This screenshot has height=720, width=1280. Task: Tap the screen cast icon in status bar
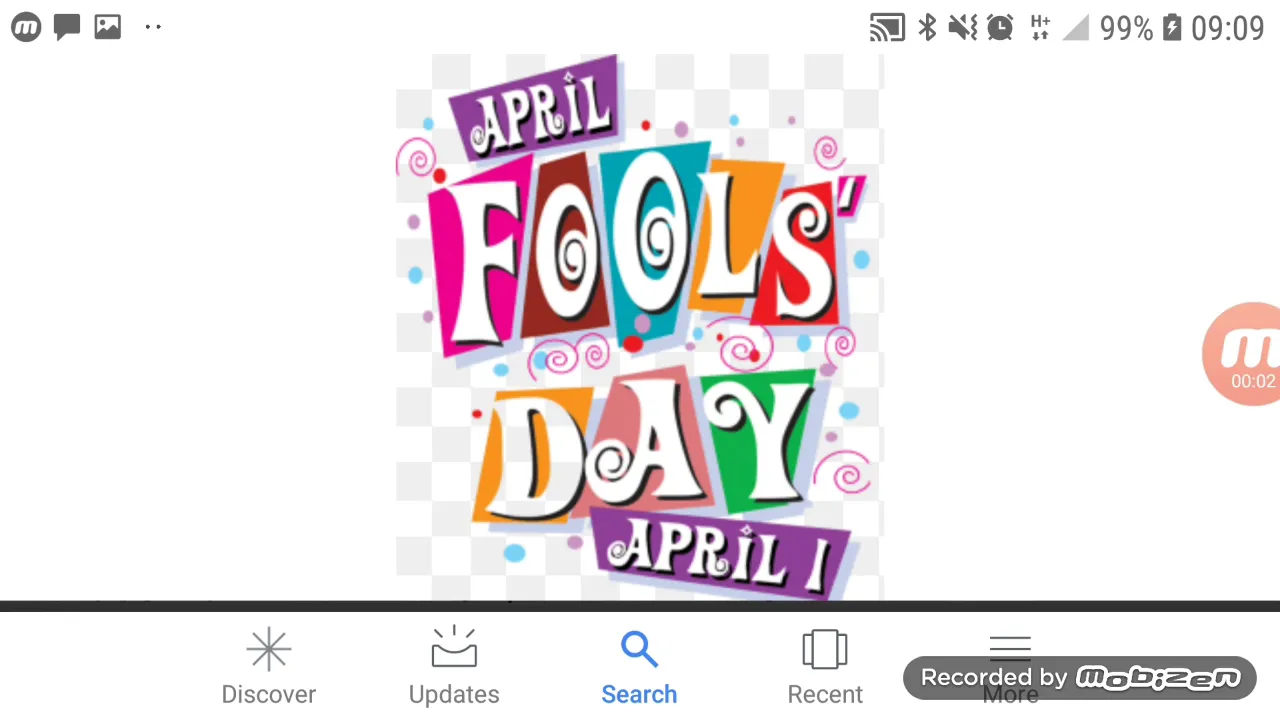pos(887,28)
